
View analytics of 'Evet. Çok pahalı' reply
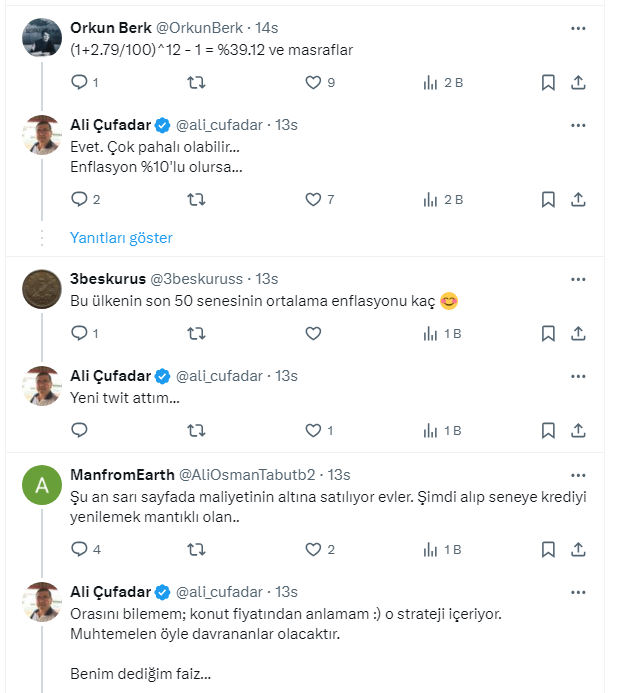(432, 199)
